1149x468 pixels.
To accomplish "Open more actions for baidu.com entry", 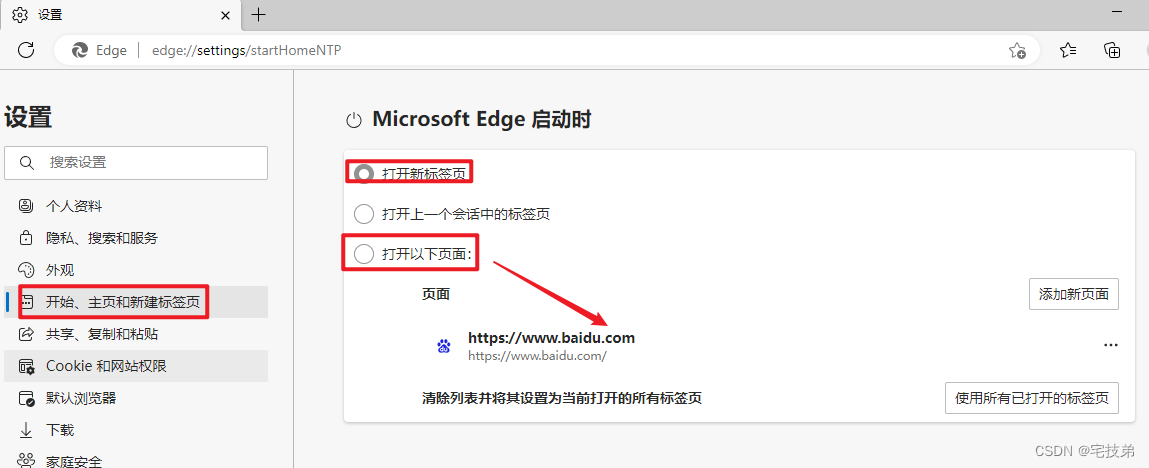I will point(1111,345).
